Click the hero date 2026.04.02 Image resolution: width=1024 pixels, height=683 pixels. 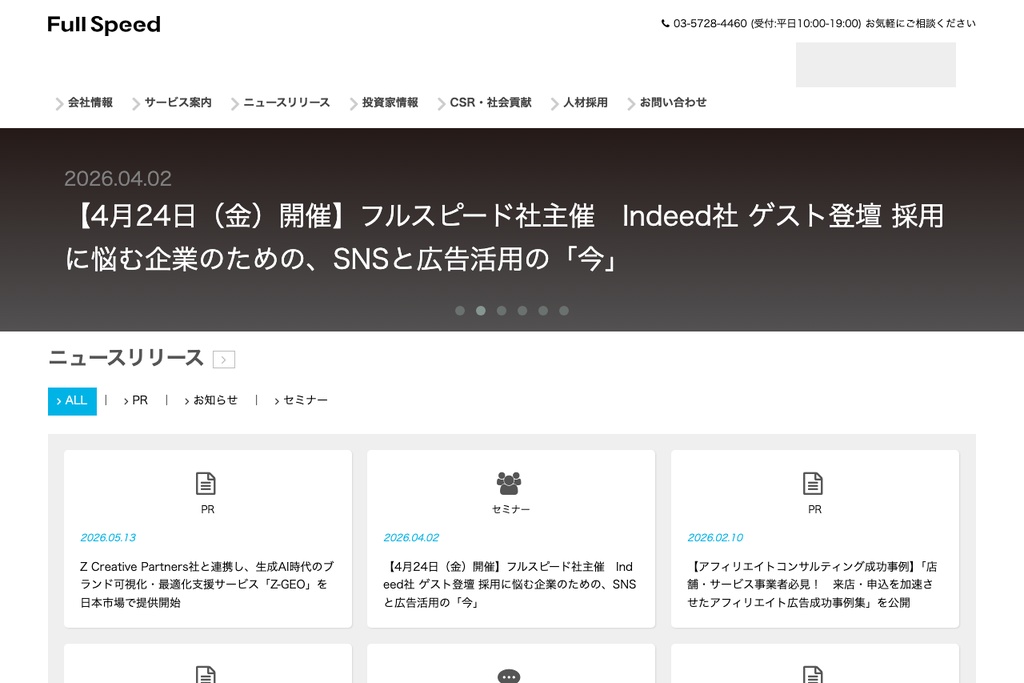118,178
